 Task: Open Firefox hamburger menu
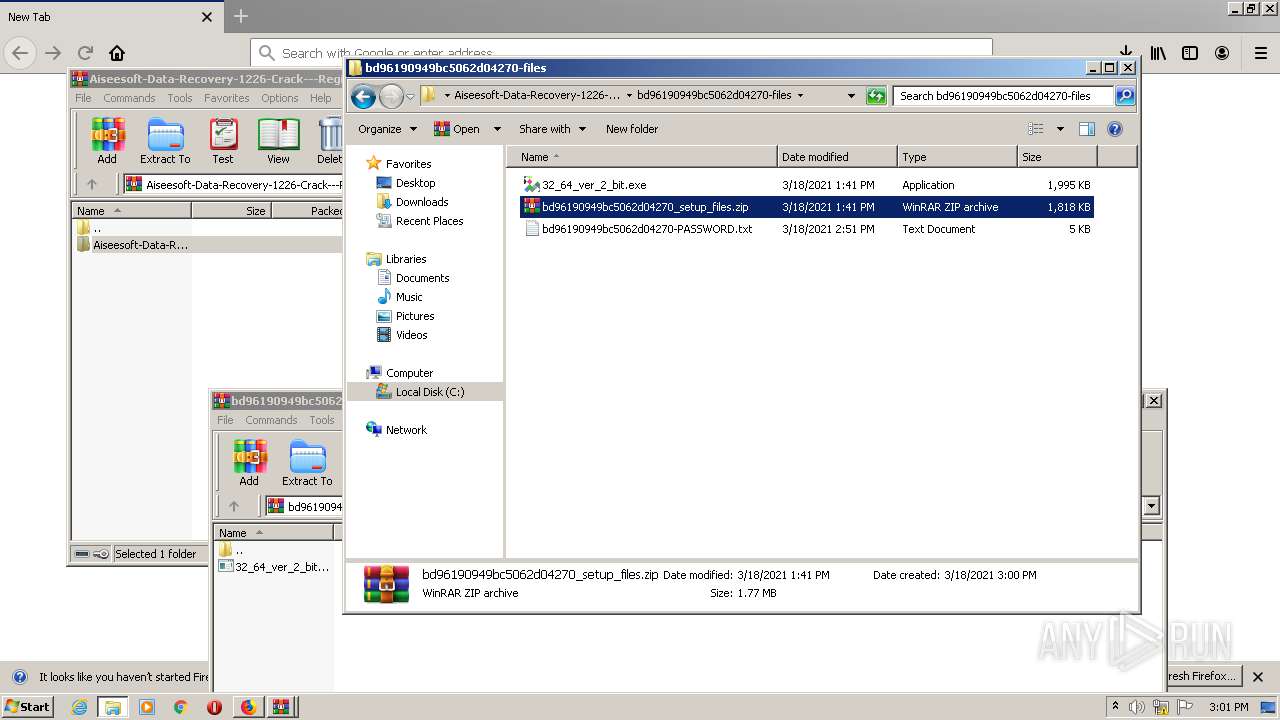[x=1261, y=53]
